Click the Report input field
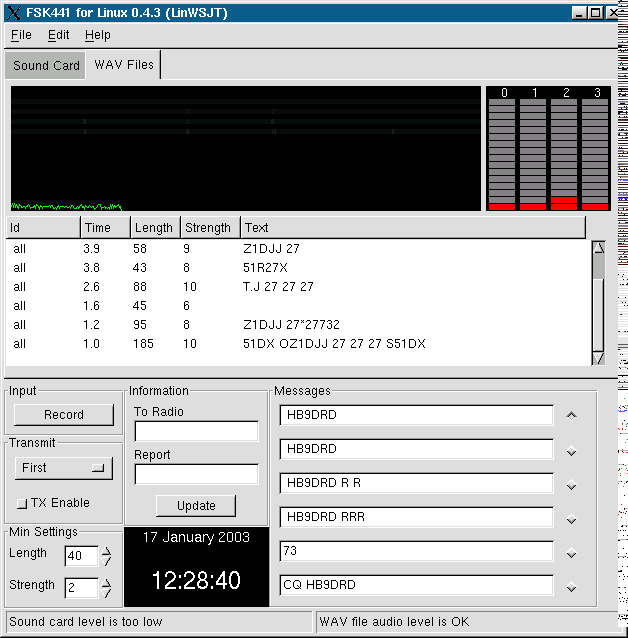The height and width of the screenshot is (638, 628). point(197,474)
